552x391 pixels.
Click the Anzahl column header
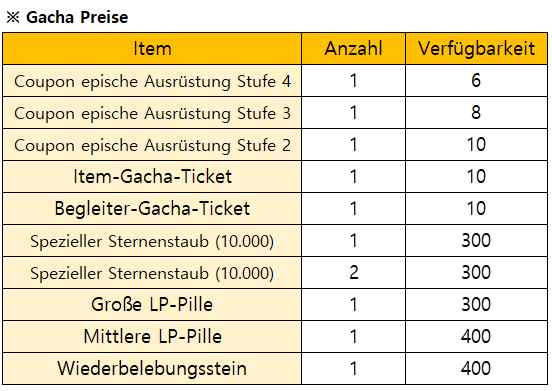point(353,49)
